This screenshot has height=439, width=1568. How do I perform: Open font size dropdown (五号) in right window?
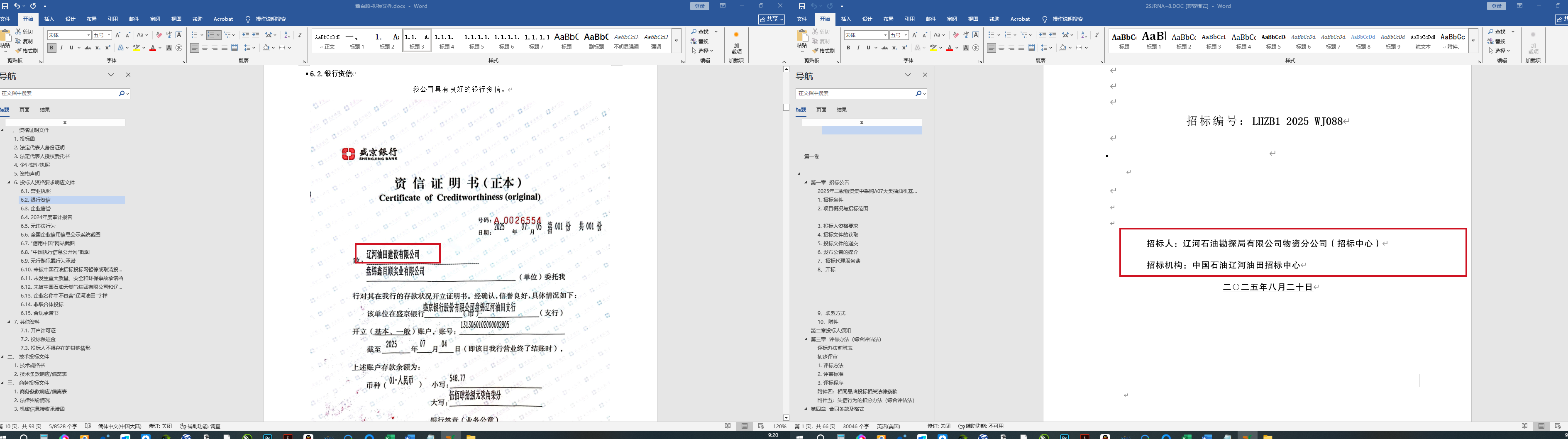pyautogui.click(x=906, y=35)
